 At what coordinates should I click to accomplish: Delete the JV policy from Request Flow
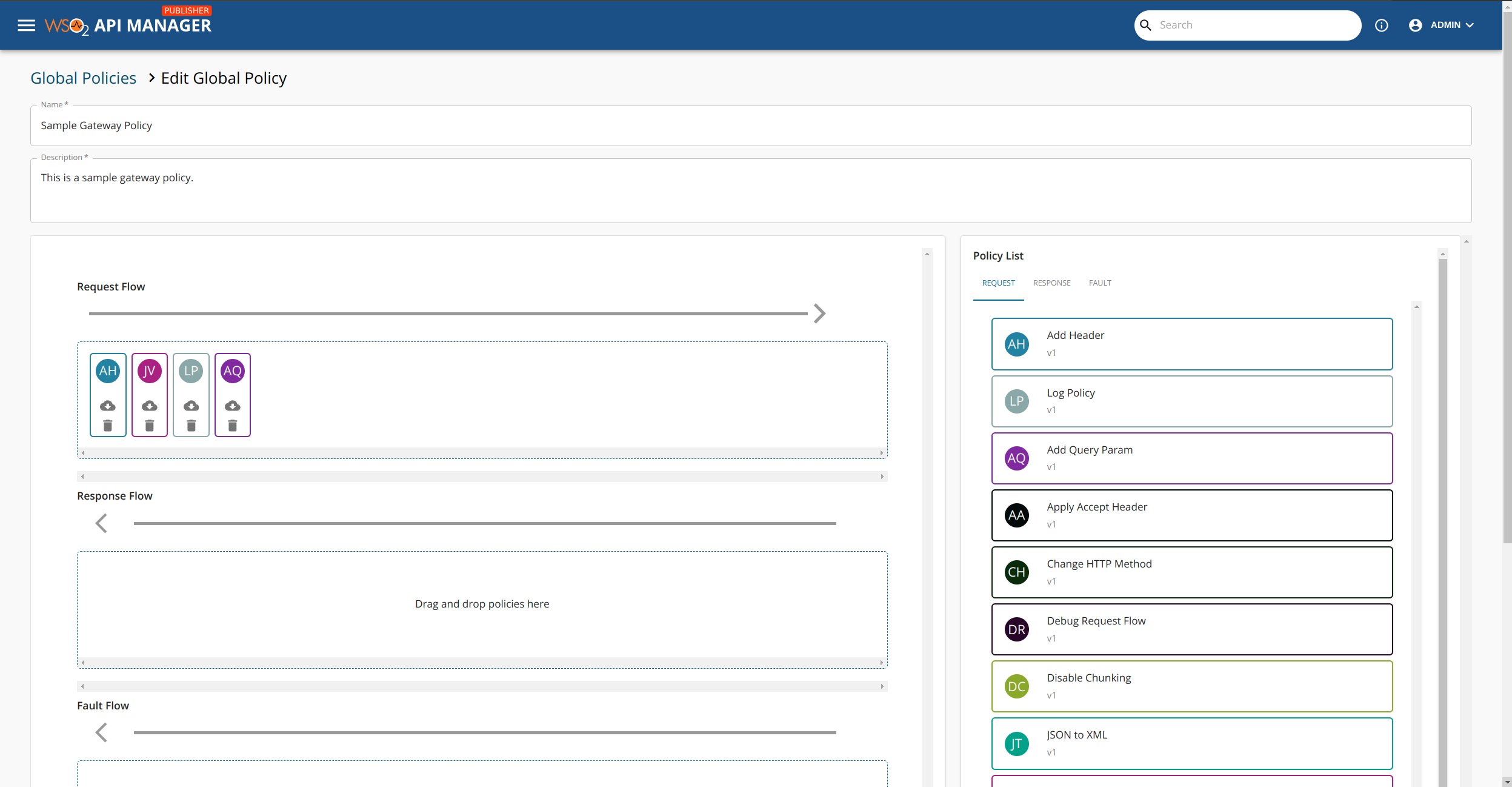pos(150,426)
